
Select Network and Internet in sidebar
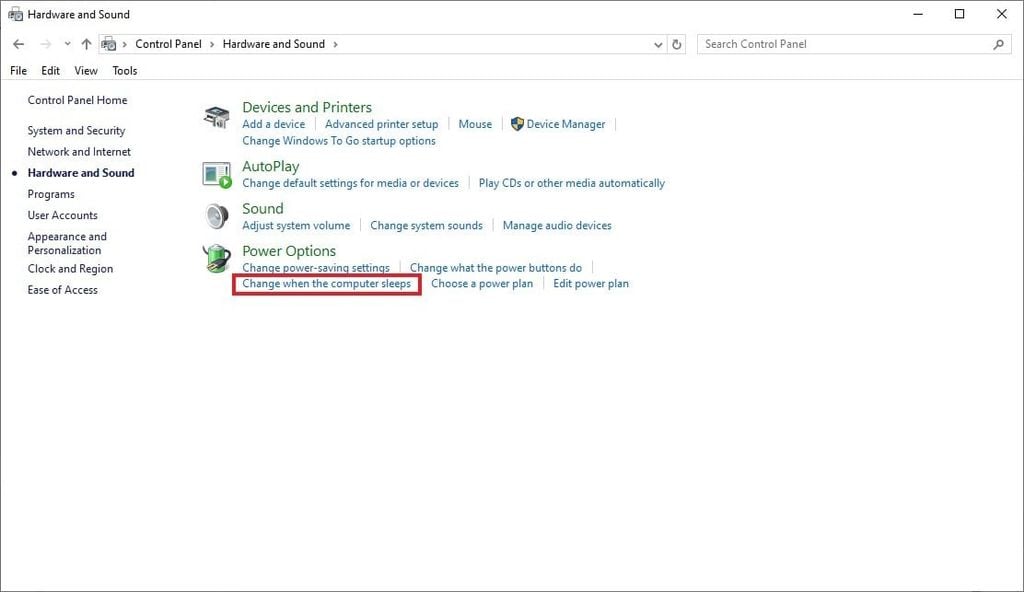[x=79, y=152]
